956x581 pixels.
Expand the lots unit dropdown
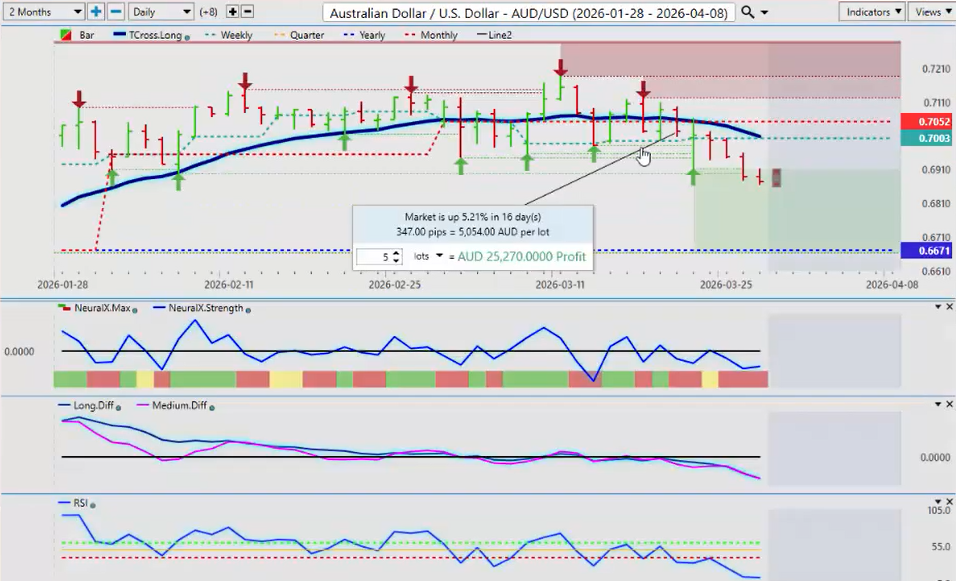439,256
